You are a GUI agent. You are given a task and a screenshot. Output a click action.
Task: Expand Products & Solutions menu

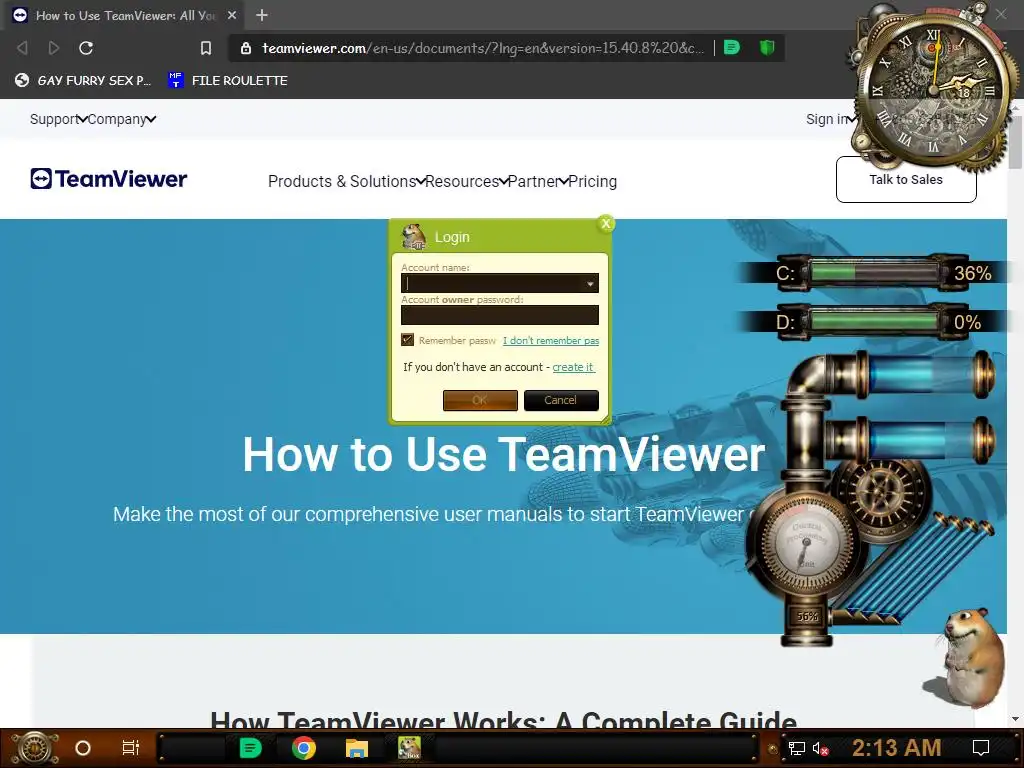coord(347,182)
